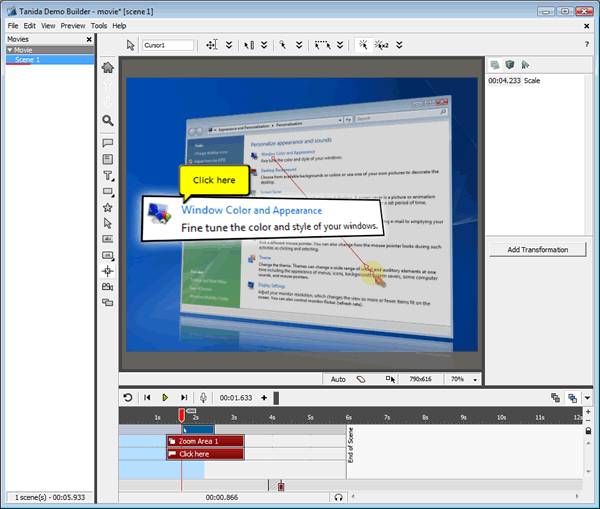Open the Edit menu

pyautogui.click(x=29, y=26)
